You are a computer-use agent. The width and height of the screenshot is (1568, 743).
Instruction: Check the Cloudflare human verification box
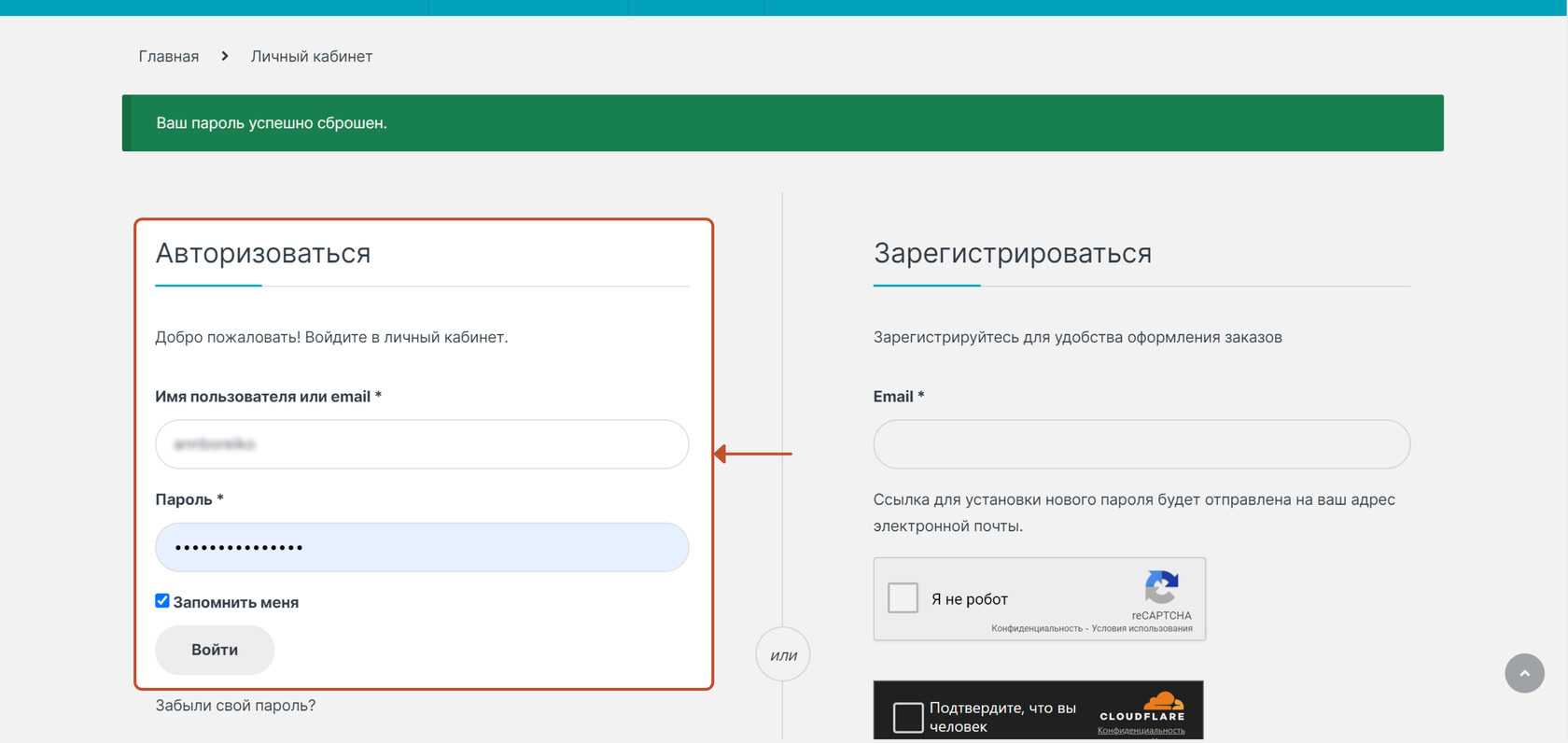point(908,717)
